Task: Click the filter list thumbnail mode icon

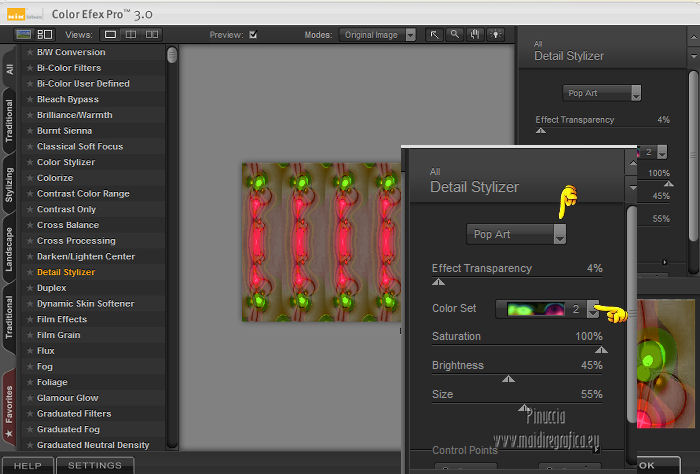Action: click(x=23, y=34)
